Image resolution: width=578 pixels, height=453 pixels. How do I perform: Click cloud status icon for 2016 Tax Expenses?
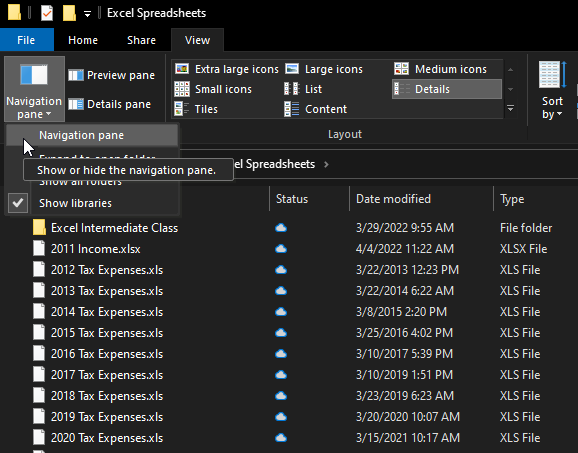pos(281,354)
